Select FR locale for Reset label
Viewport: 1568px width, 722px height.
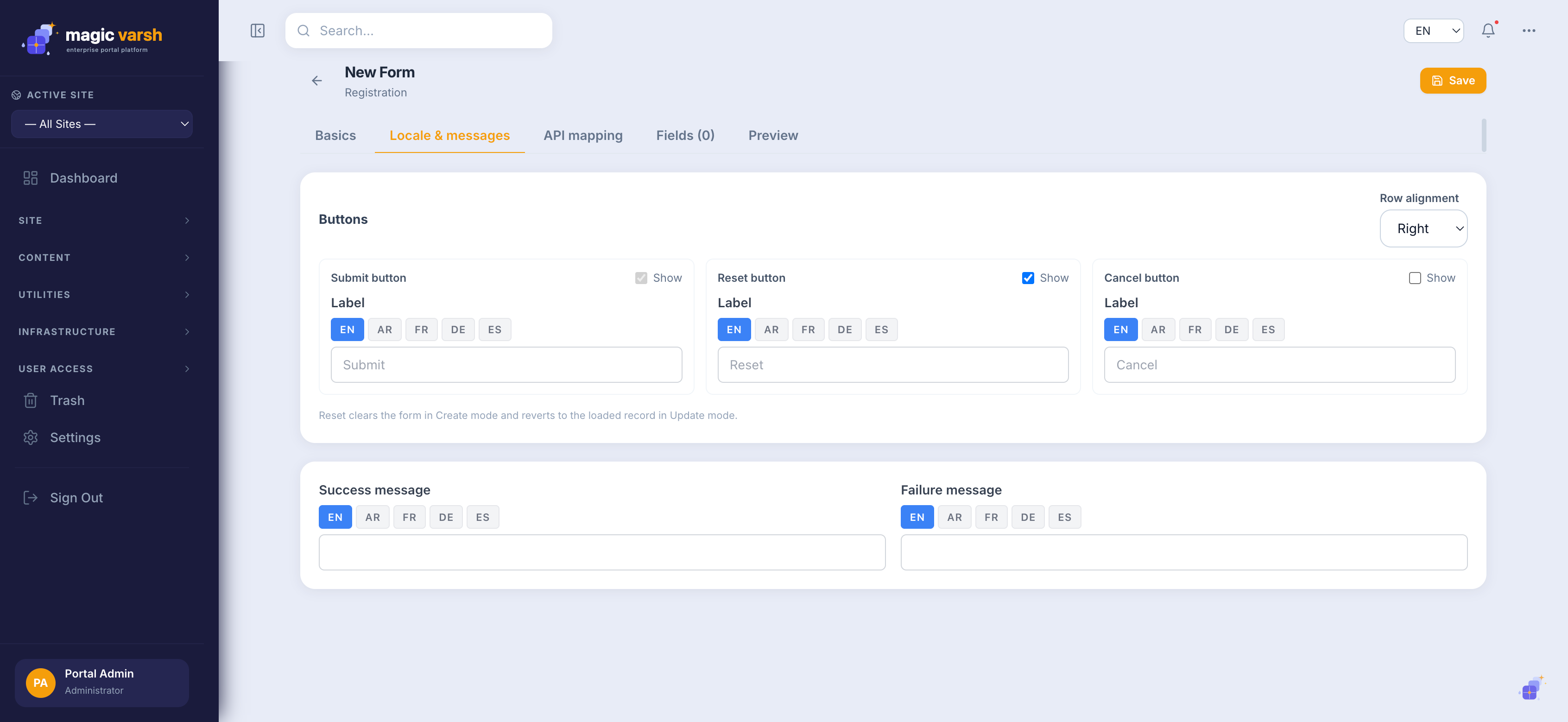808,329
